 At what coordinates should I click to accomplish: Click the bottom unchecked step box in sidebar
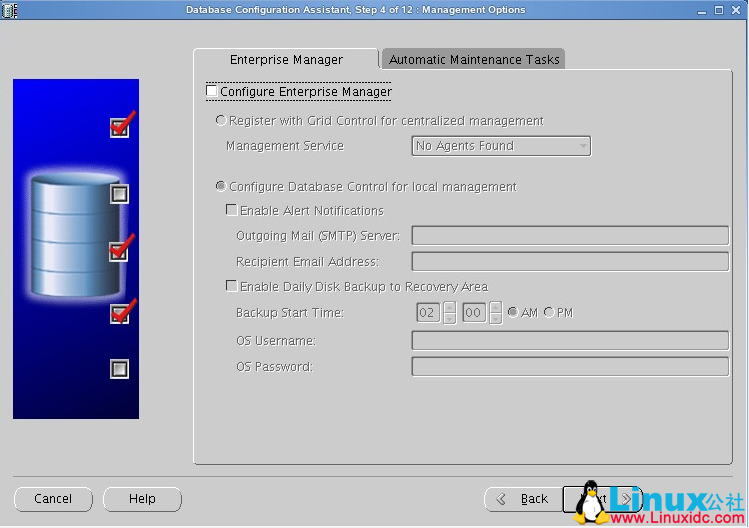click(119, 369)
